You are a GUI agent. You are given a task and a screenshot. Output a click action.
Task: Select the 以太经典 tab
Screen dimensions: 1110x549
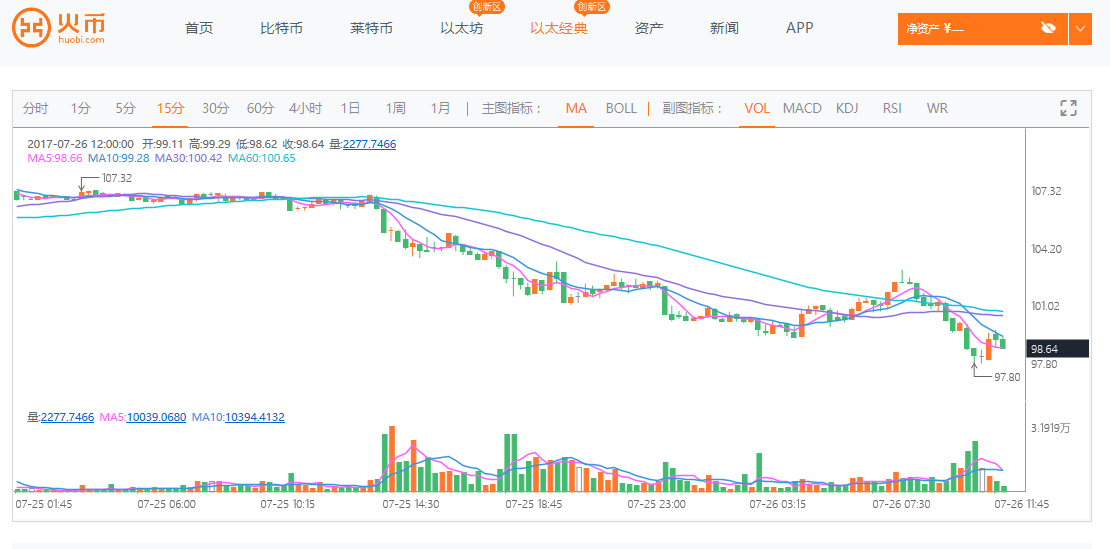(x=559, y=28)
